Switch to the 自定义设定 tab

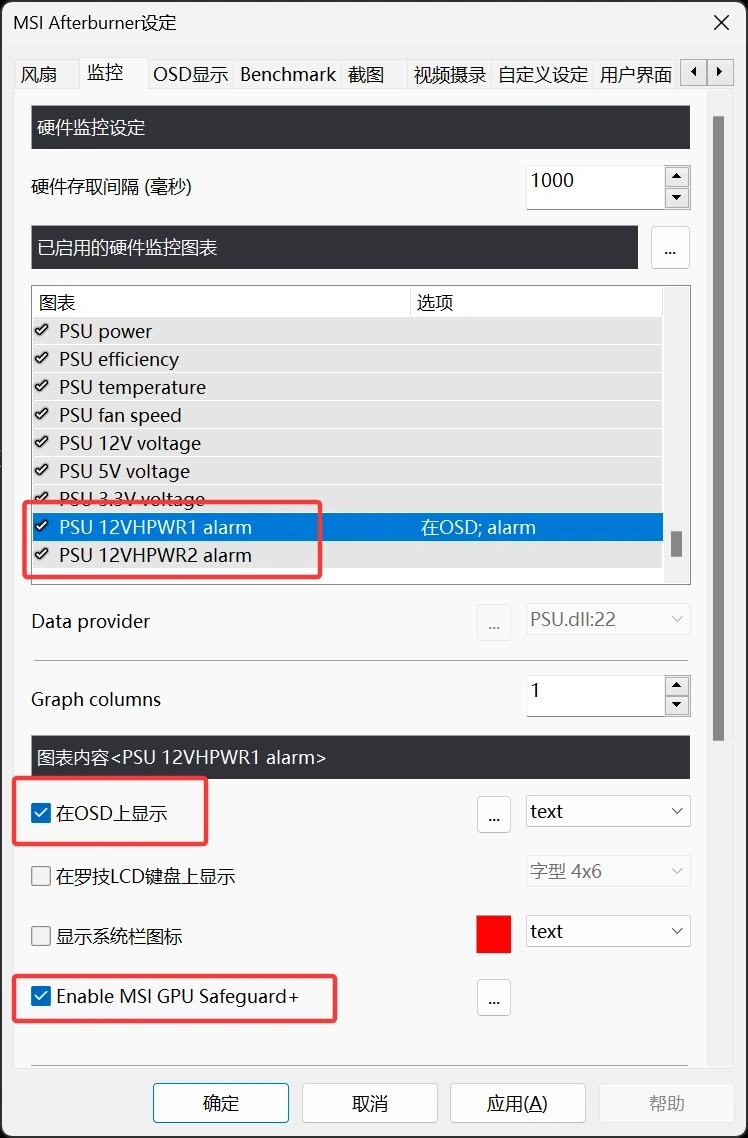click(x=543, y=74)
